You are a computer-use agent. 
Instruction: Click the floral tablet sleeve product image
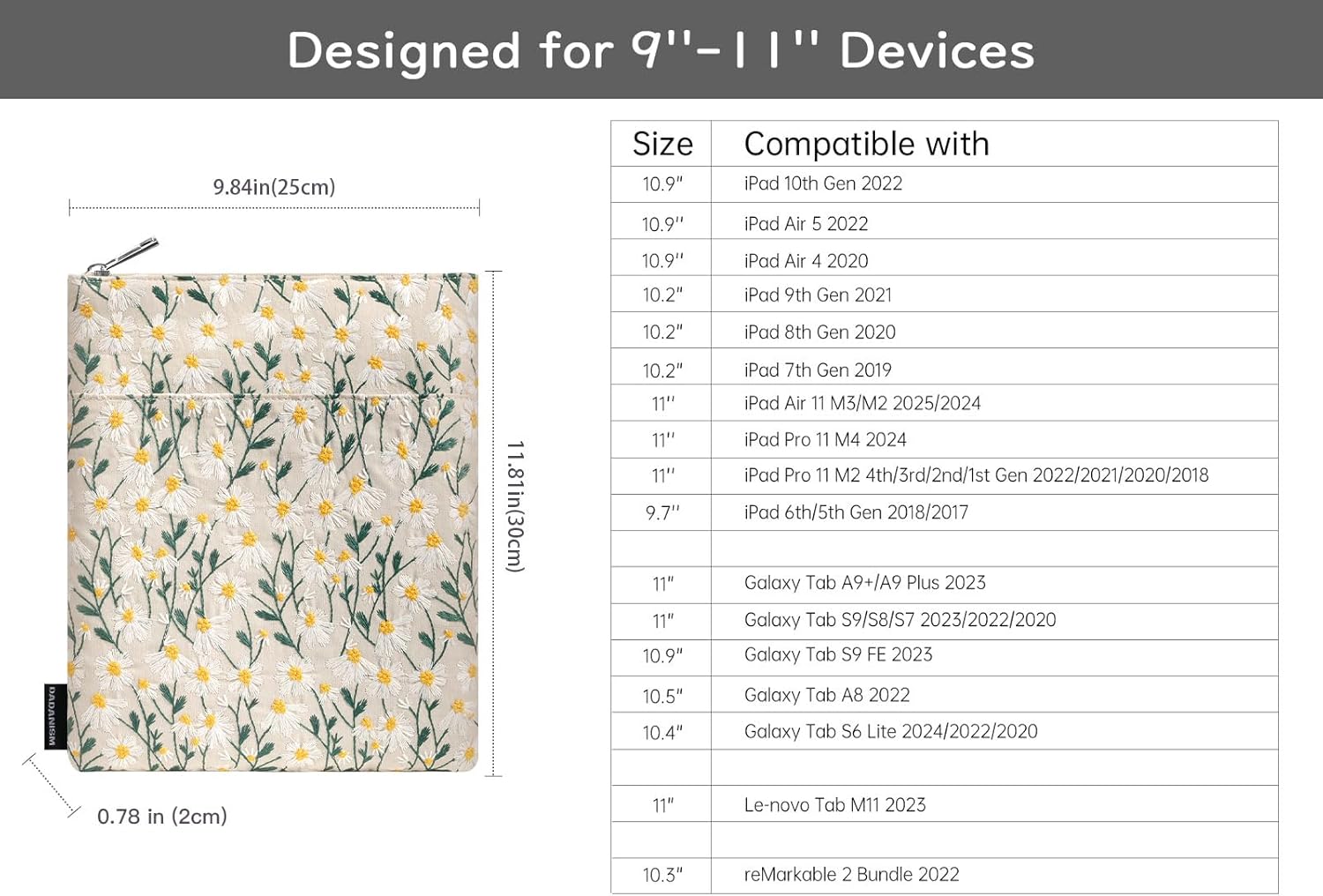[273, 520]
